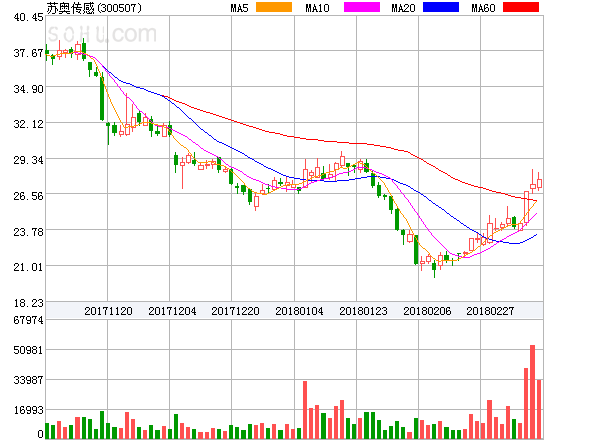Click the 40.45 price axis label
600x440 pixels.
(28, 17)
